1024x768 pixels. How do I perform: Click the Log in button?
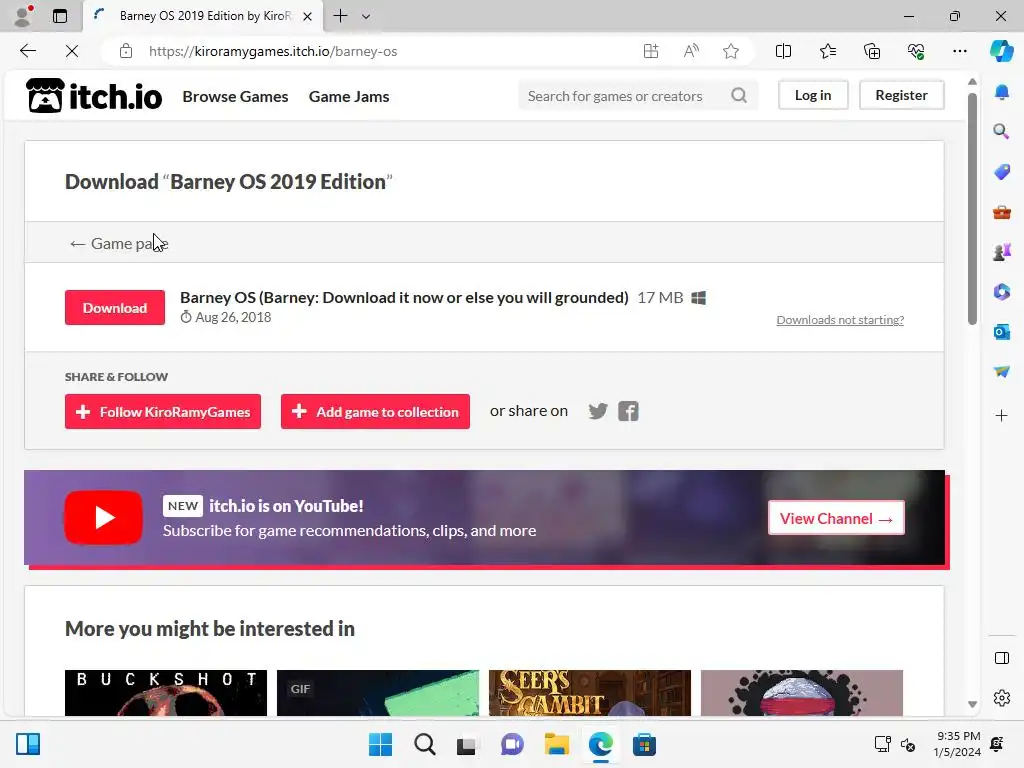pyautogui.click(x=813, y=95)
